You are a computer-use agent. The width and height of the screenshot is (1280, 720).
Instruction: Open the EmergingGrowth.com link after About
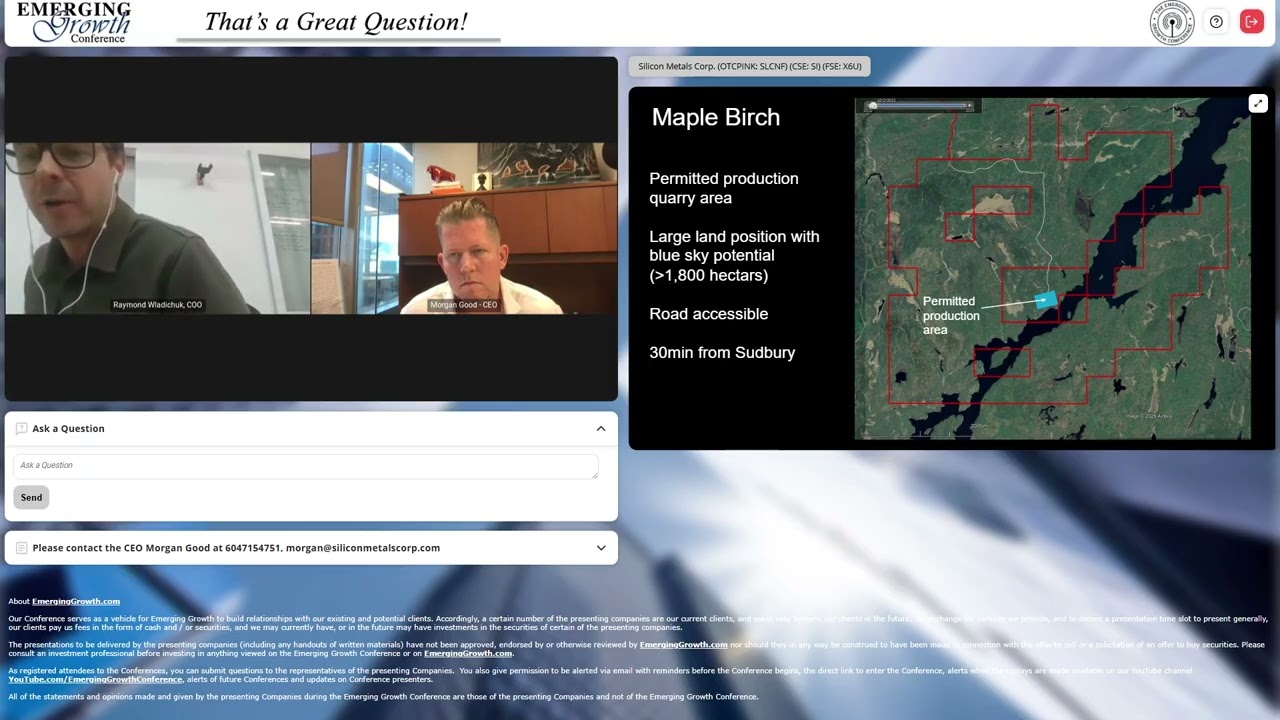[76, 601]
